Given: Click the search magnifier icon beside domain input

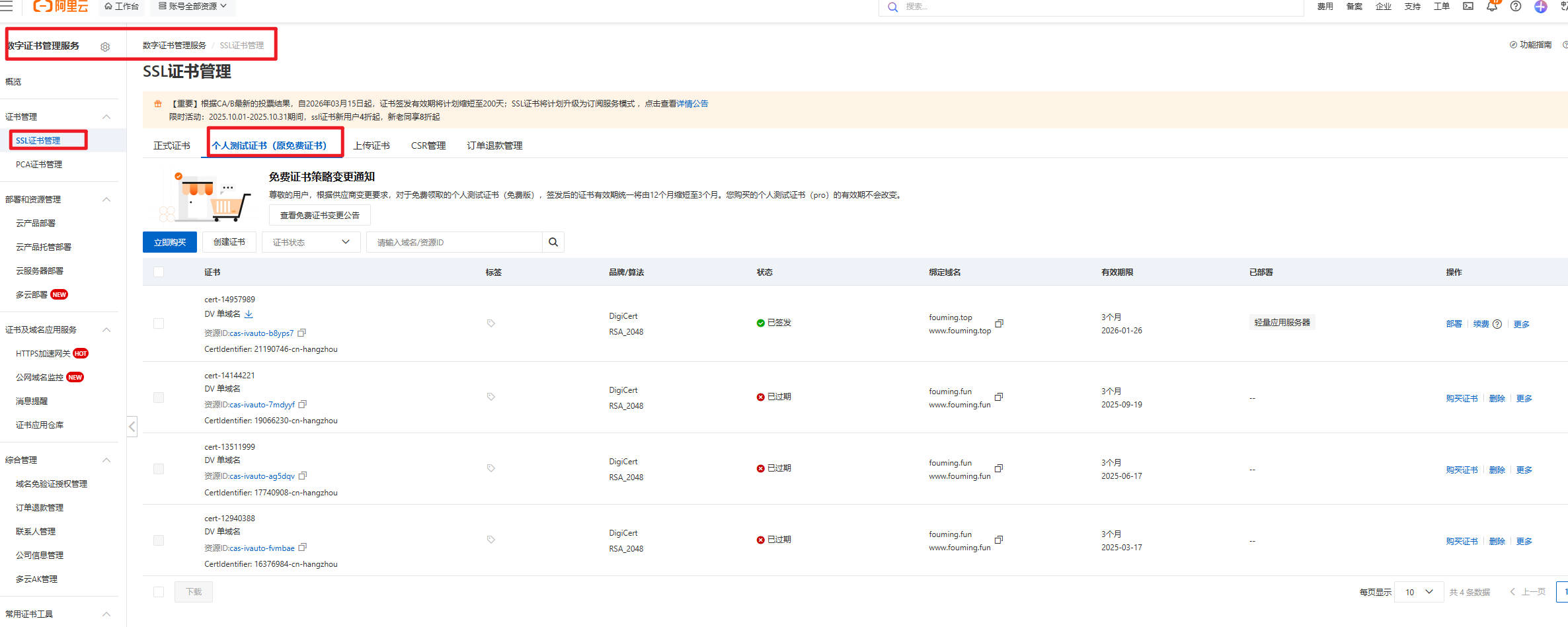Looking at the screenshot, I should click(x=553, y=242).
